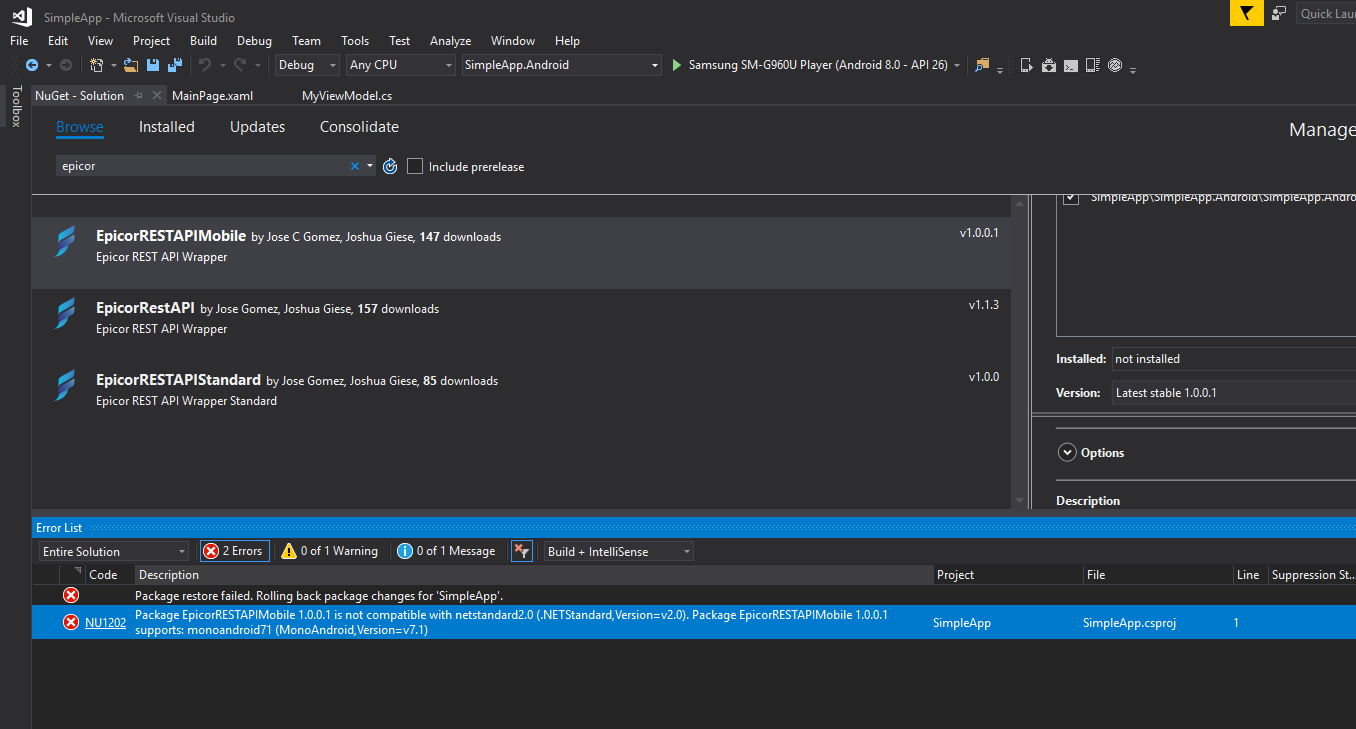Click the yellow notifications flag icon
This screenshot has height=729, width=1356.
(1246, 13)
